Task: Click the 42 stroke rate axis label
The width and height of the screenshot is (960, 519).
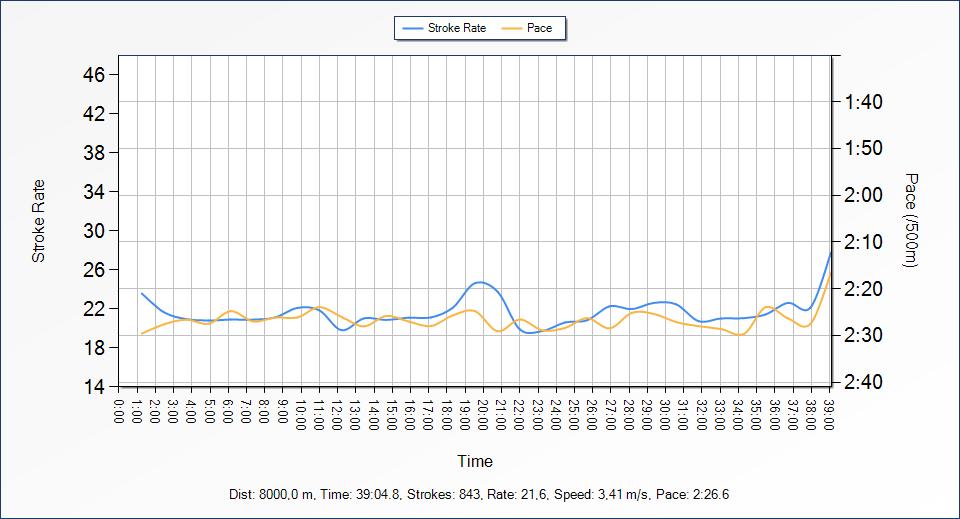Action: pyautogui.click(x=94, y=114)
